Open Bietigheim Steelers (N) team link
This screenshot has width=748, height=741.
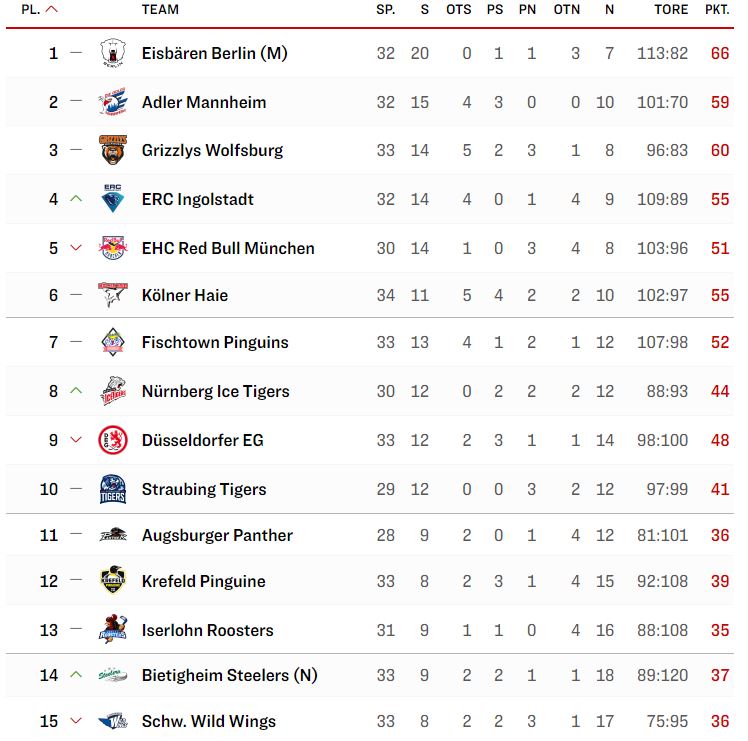tap(229, 675)
